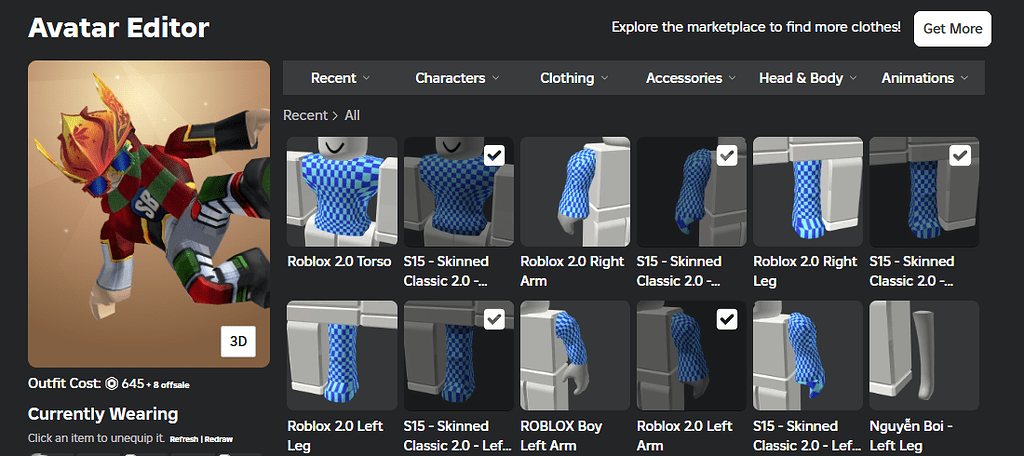This screenshot has width=1024, height=456.
Task: Toggle checkmark on Roblox 2.0 Left Arm item
Action: coord(727,319)
